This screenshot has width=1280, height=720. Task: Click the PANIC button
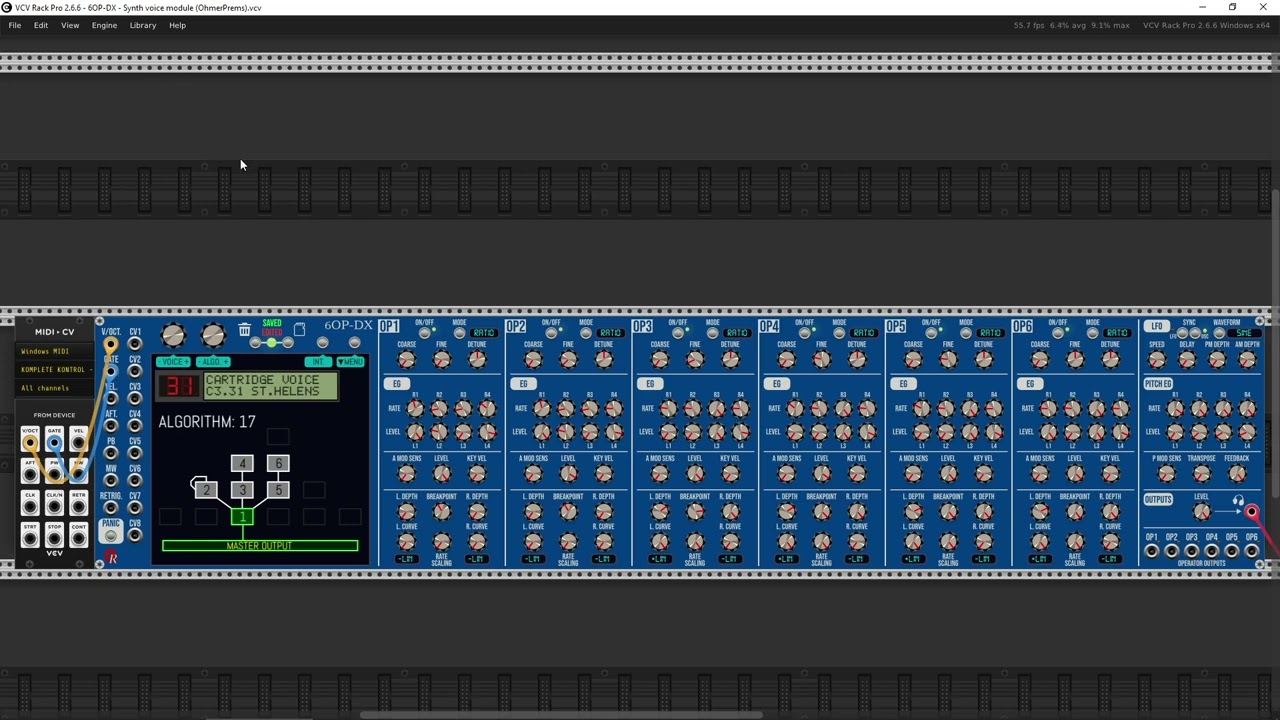coord(111,536)
